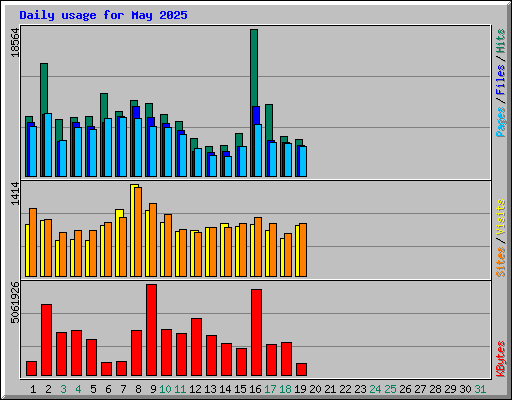Screen dimensions: 512x400
Task: Click the red KBytes bar for day 16
Action: [256, 332]
